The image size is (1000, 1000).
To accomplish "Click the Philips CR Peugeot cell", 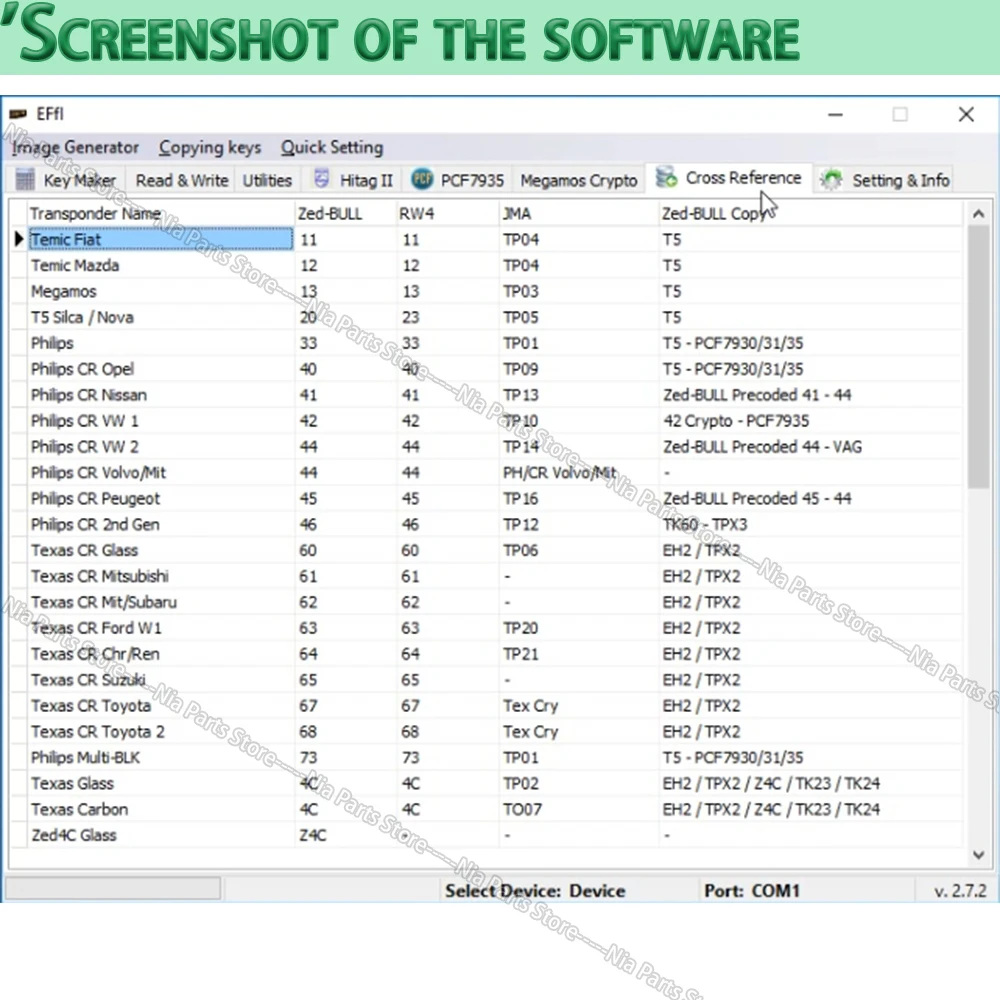I will coord(161,498).
